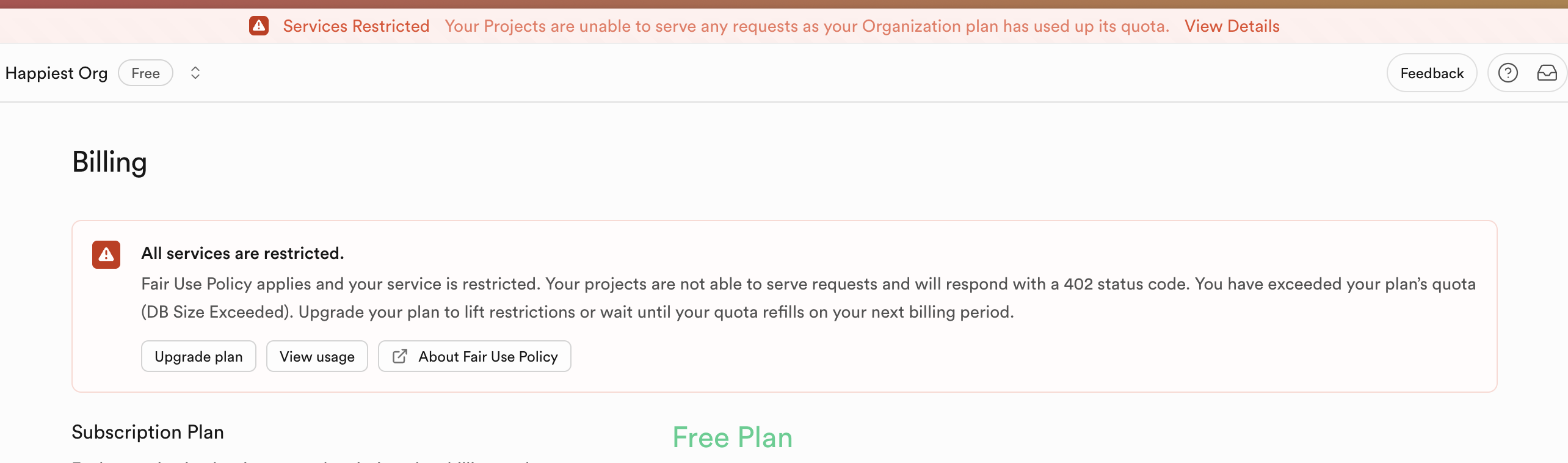Click the Upgrade plan button

tap(198, 357)
